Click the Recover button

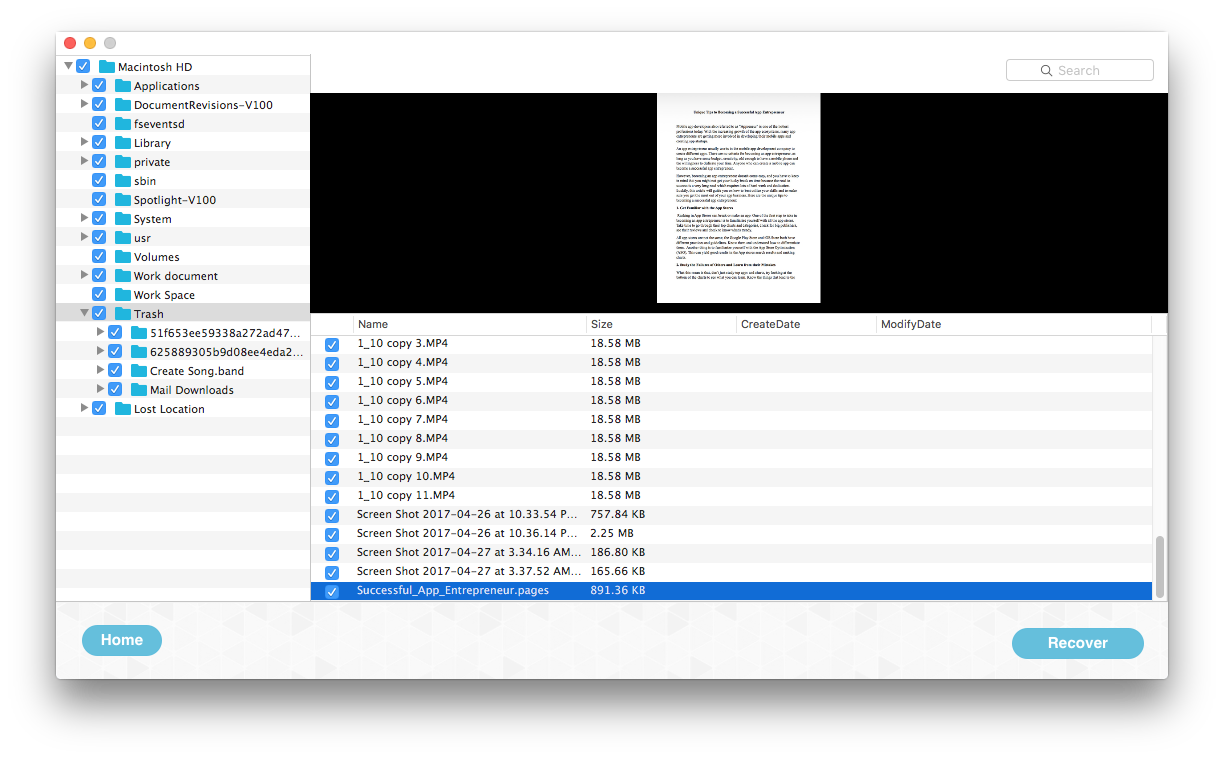click(x=1078, y=643)
